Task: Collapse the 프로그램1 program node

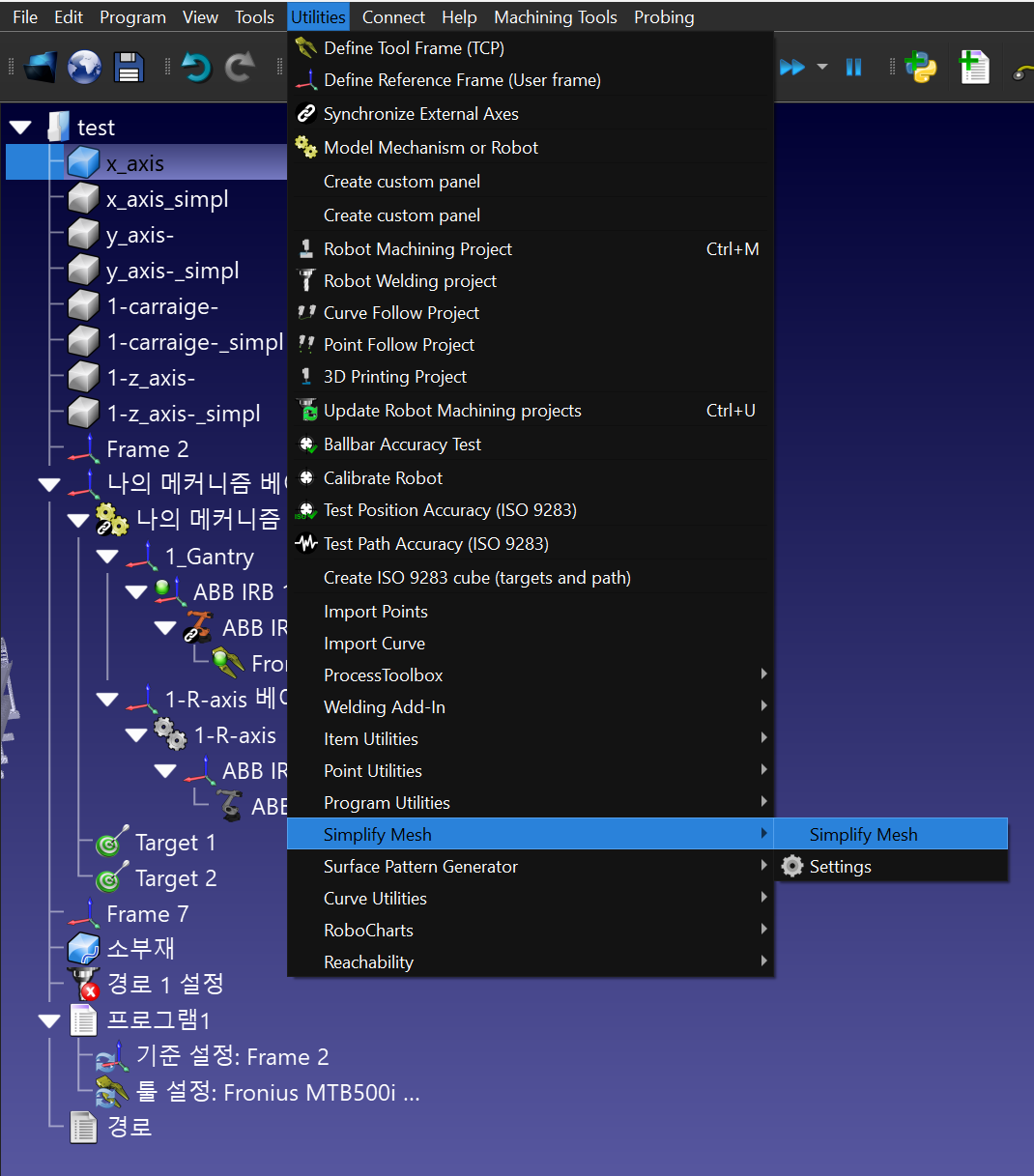Action: [x=49, y=1021]
